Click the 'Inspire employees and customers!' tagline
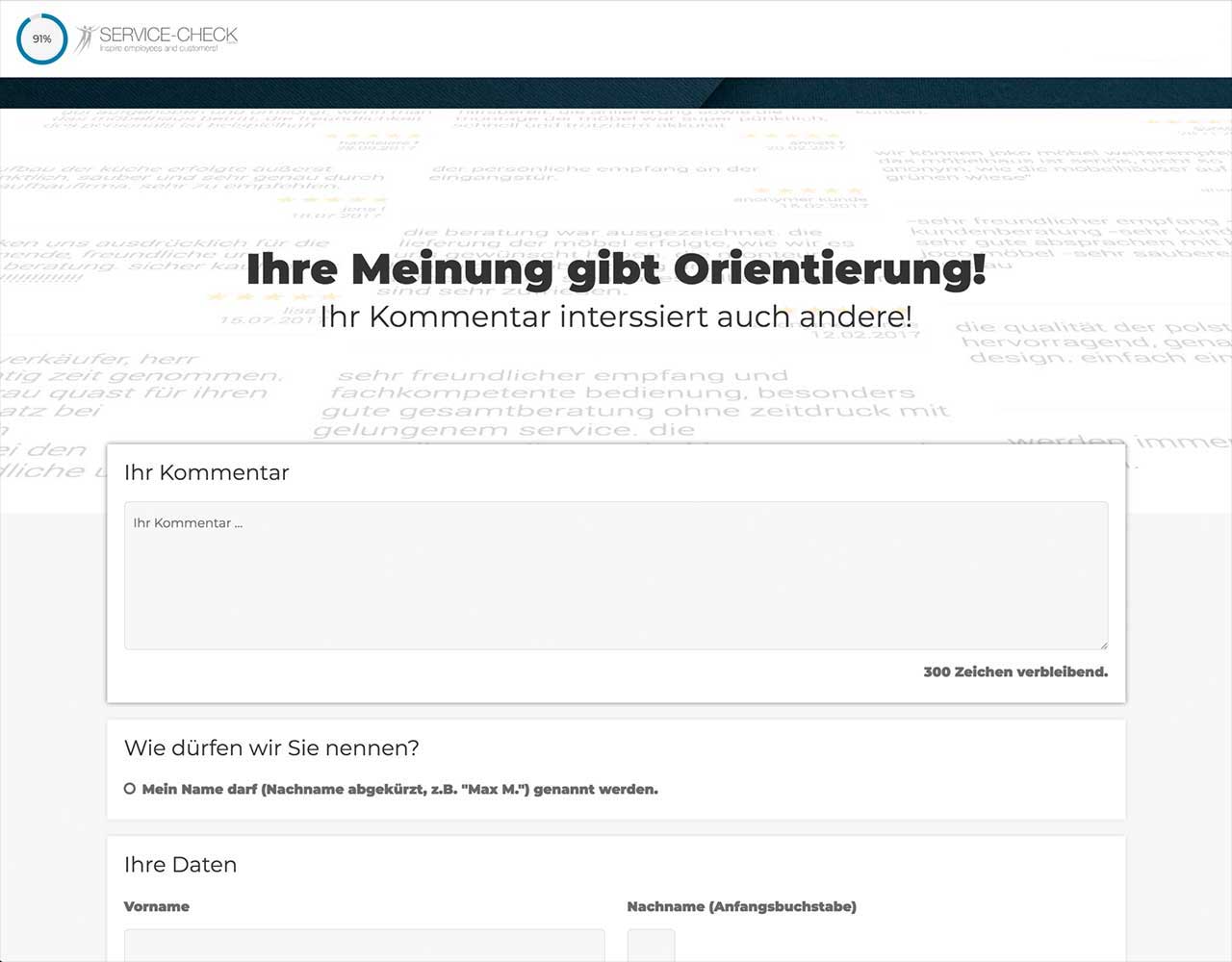This screenshot has height=962, width=1232. coord(159,48)
